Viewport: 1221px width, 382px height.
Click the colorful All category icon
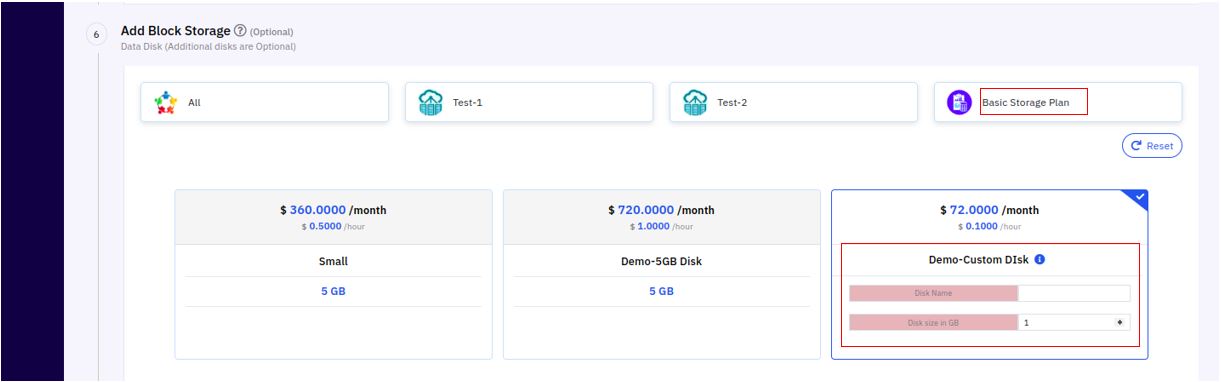pos(166,102)
